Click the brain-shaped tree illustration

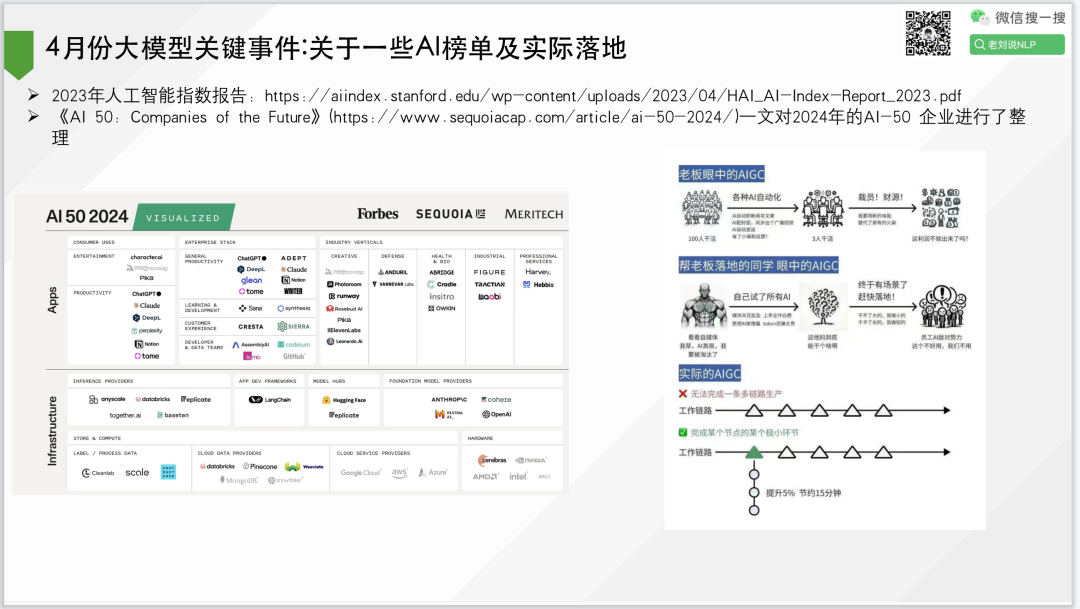[x=823, y=307]
